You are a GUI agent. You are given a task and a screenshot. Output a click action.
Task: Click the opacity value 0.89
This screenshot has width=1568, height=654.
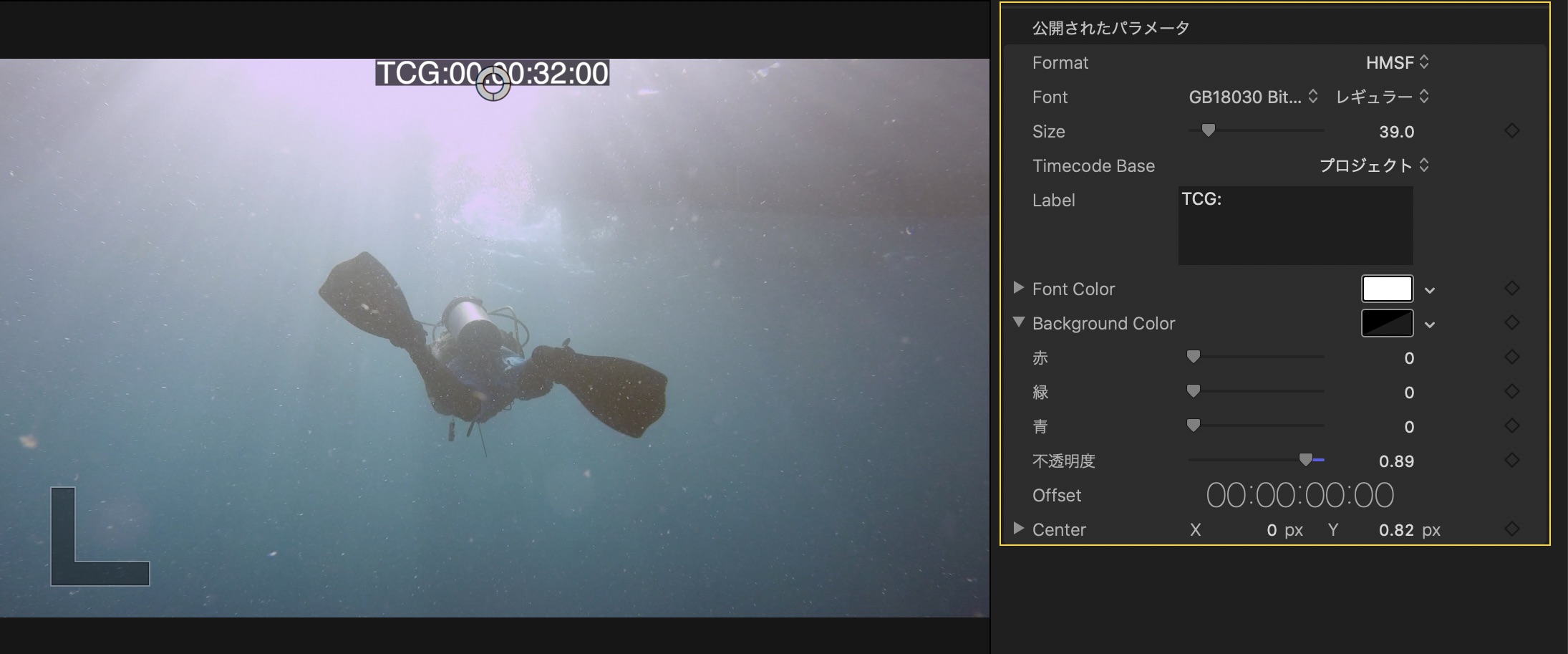1396,461
